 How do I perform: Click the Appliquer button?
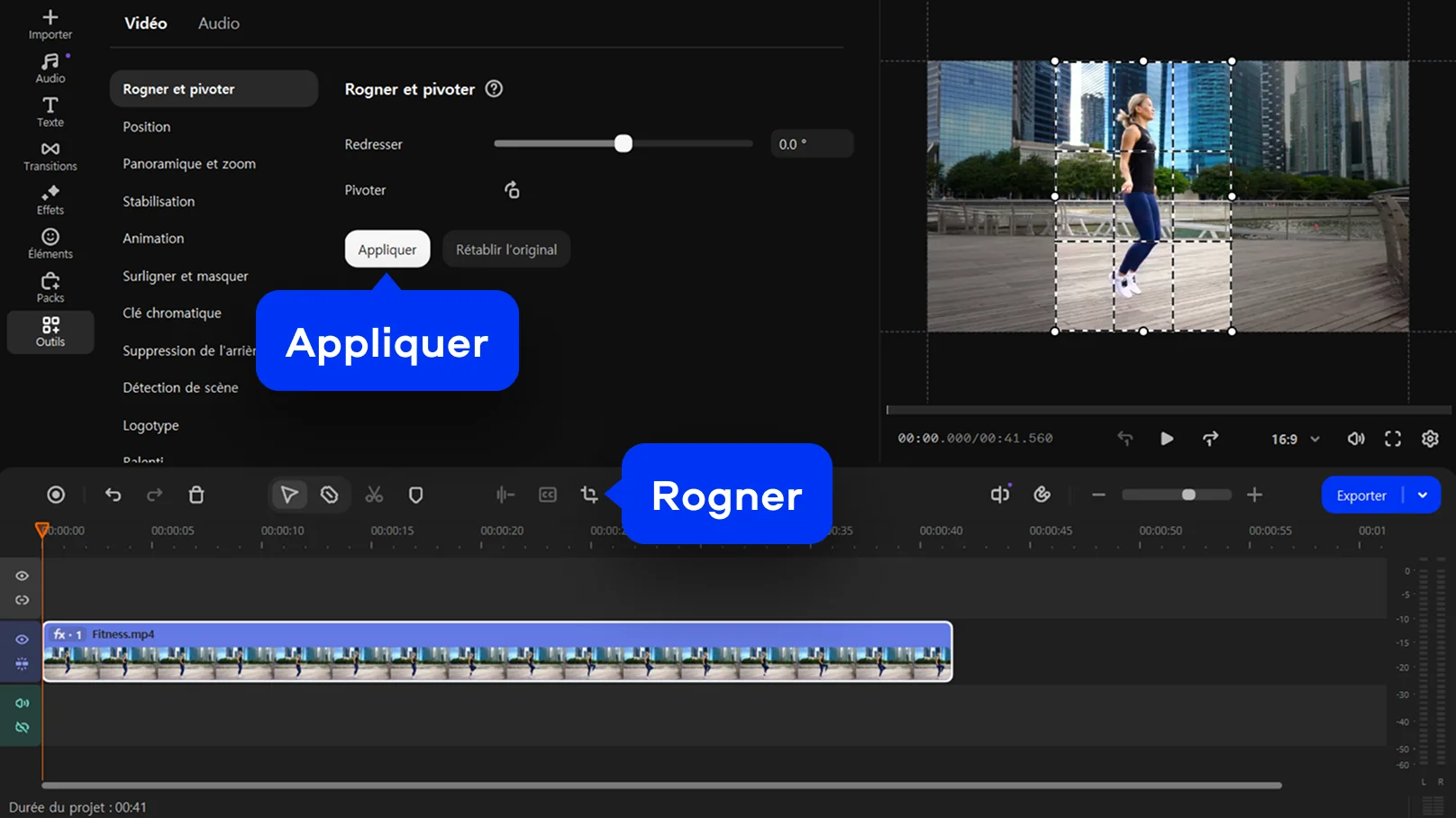(x=387, y=250)
